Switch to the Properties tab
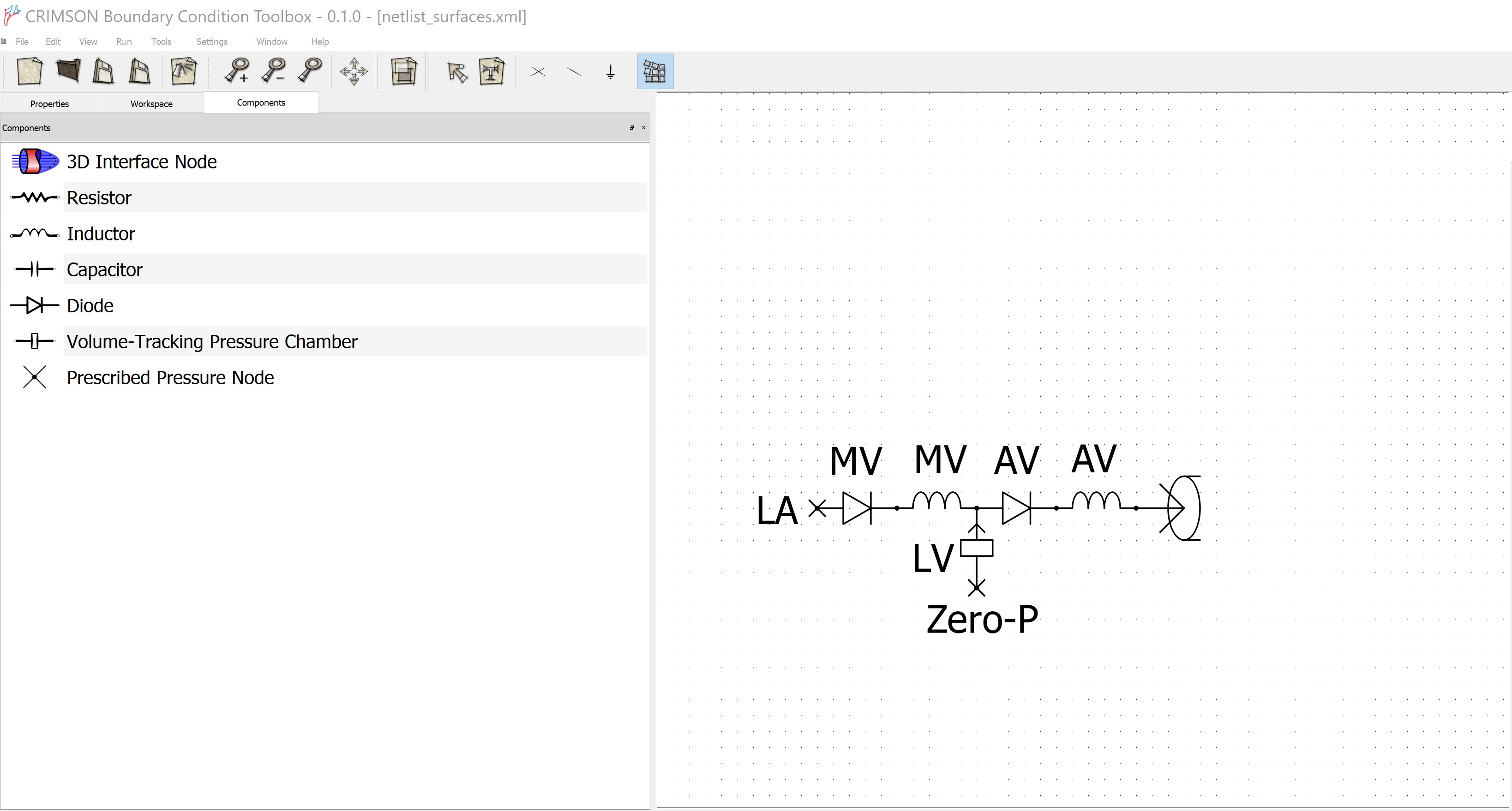This screenshot has width=1512, height=811. tap(49, 103)
